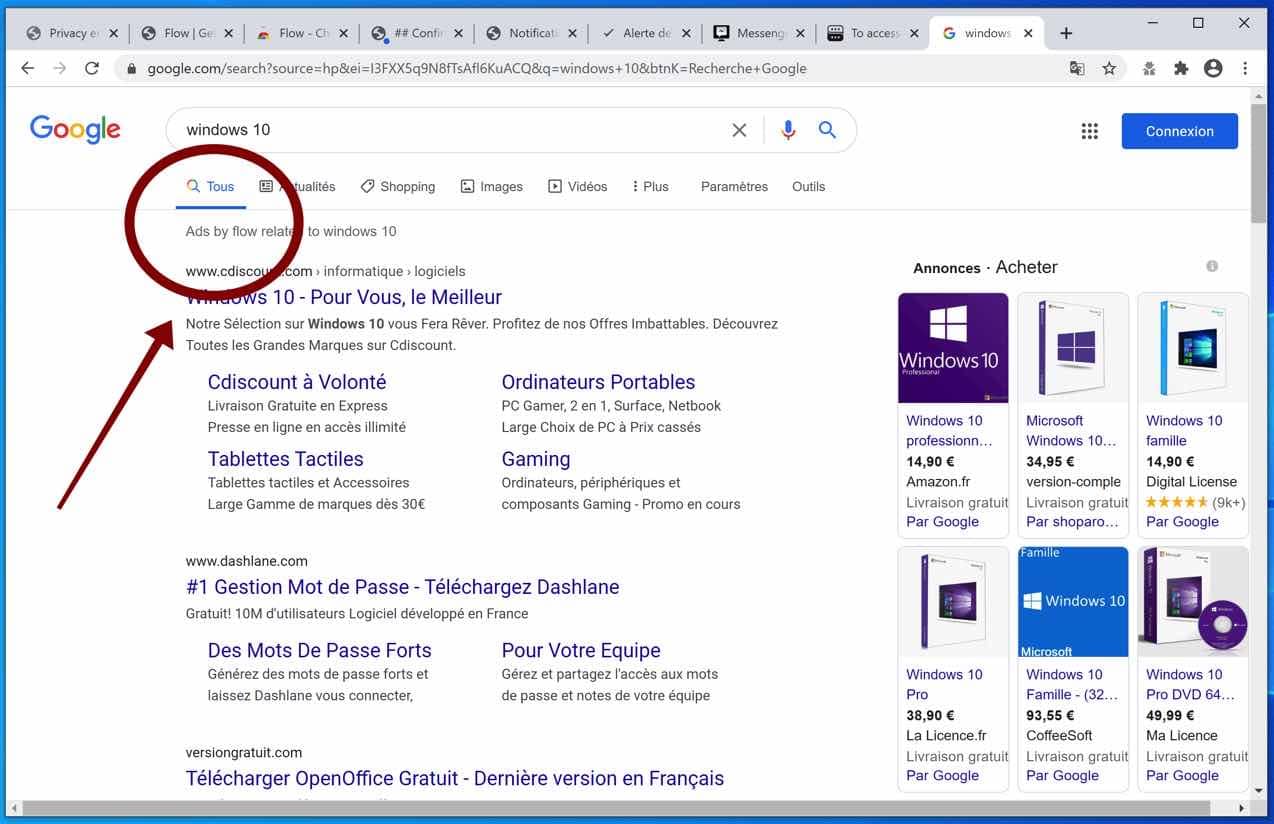
Task: Switch to the Alerte de tab
Action: pos(645,33)
